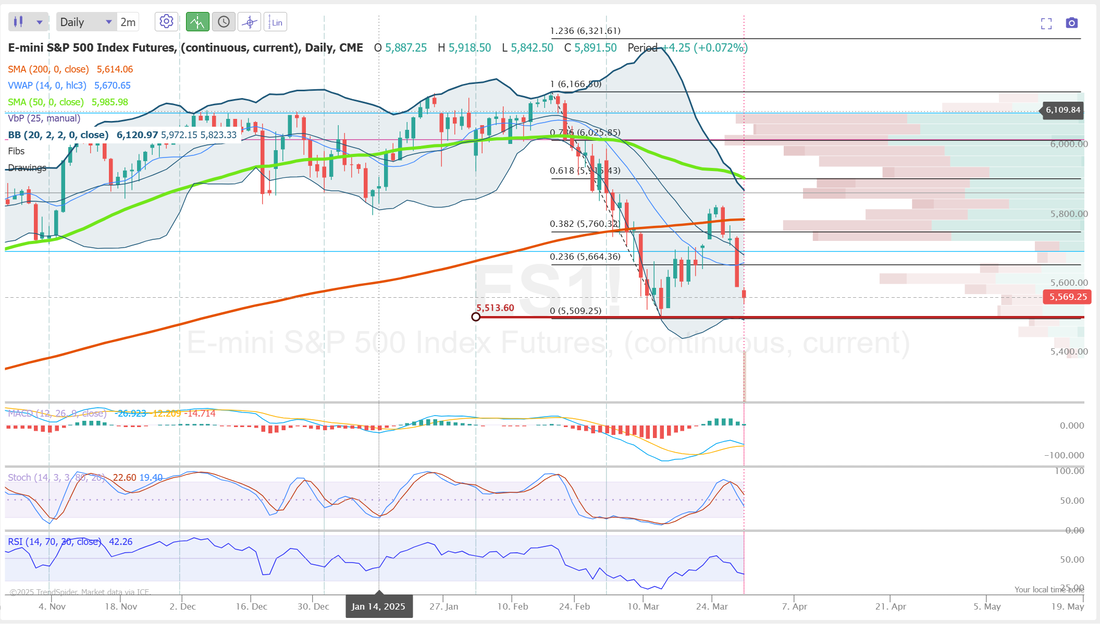Click the 10. Mar date axis label
1100x632 pixels.
point(643,606)
